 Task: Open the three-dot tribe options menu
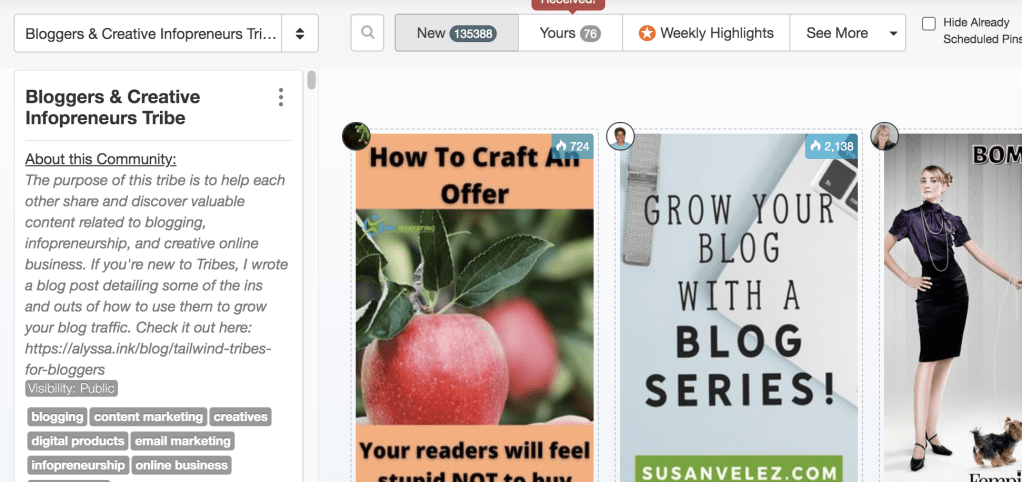(x=281, y=97)
